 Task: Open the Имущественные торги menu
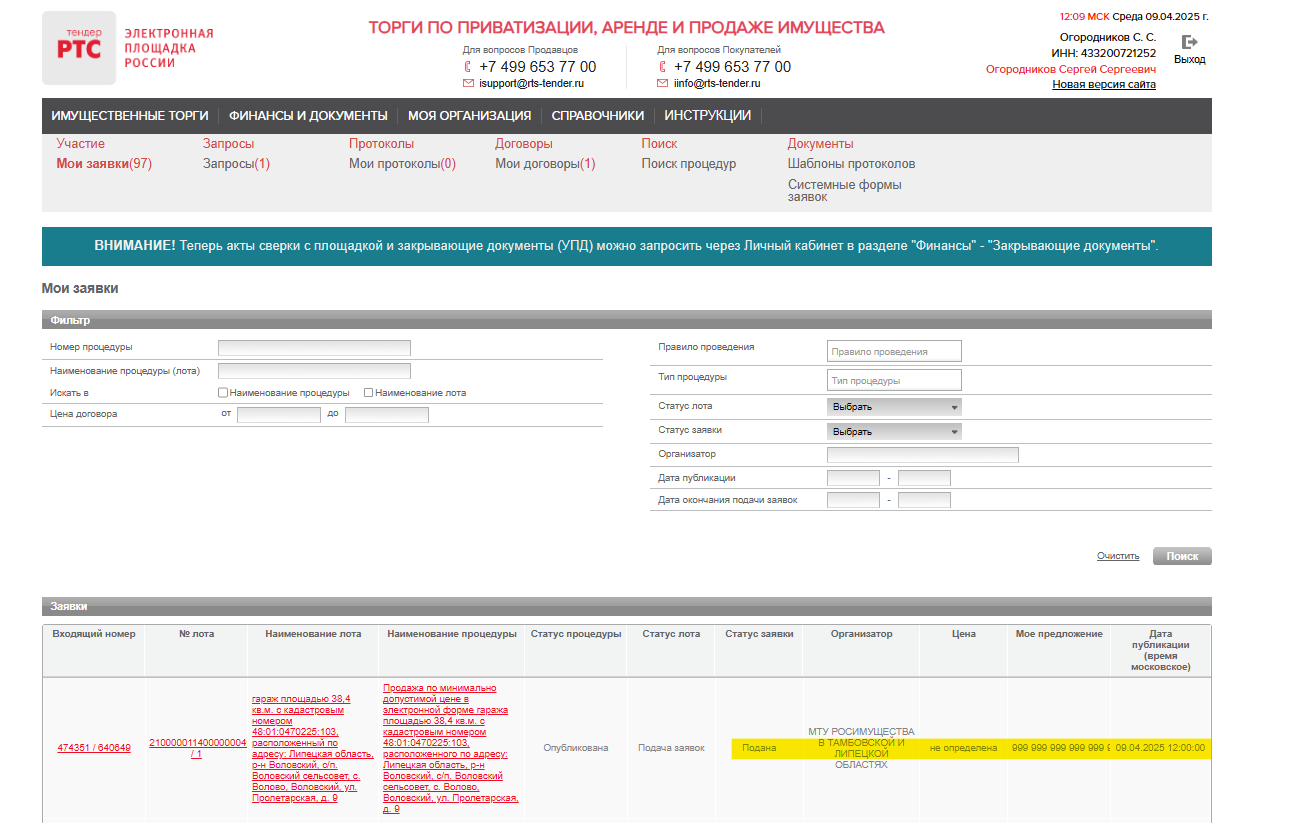tap(130, 115)
